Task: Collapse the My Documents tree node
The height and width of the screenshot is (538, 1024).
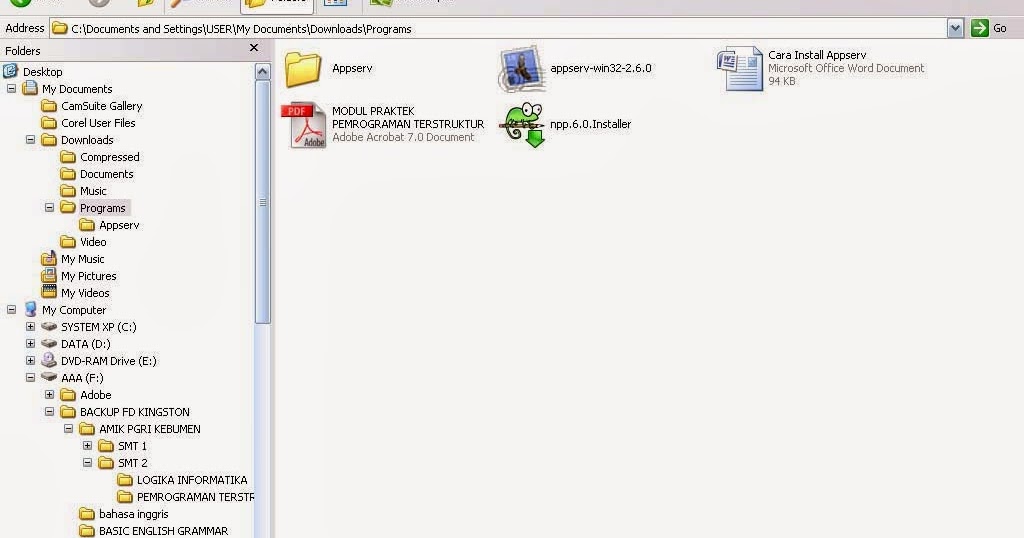Action: tap(11, 88)
